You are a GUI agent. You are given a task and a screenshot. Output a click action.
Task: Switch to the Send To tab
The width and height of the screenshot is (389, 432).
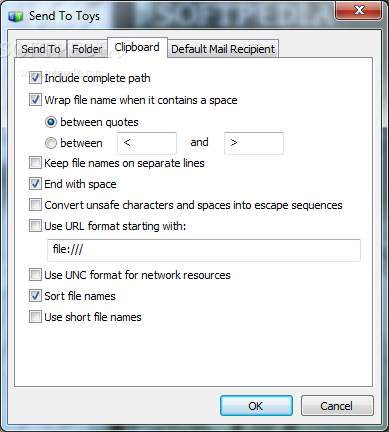pyautogui.click(x=41, y=49)
